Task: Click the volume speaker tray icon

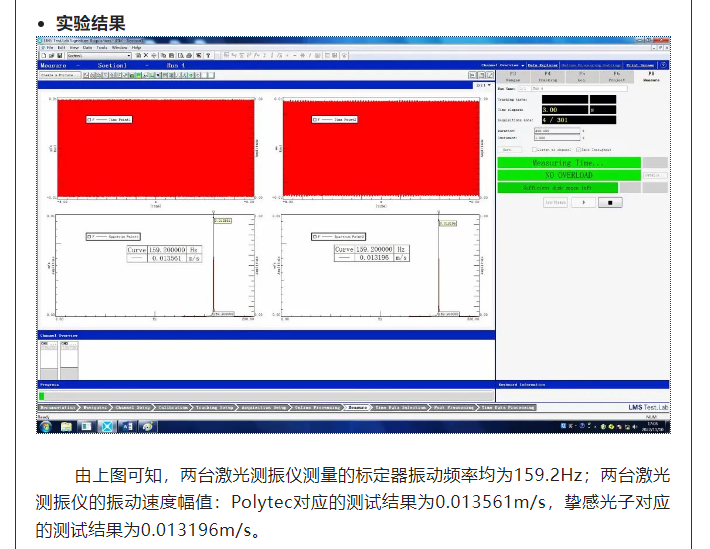Action: tap(635, 427)
